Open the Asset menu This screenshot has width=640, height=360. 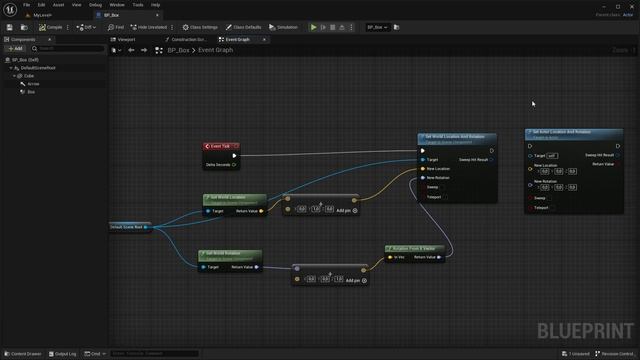tap(58, 5)
